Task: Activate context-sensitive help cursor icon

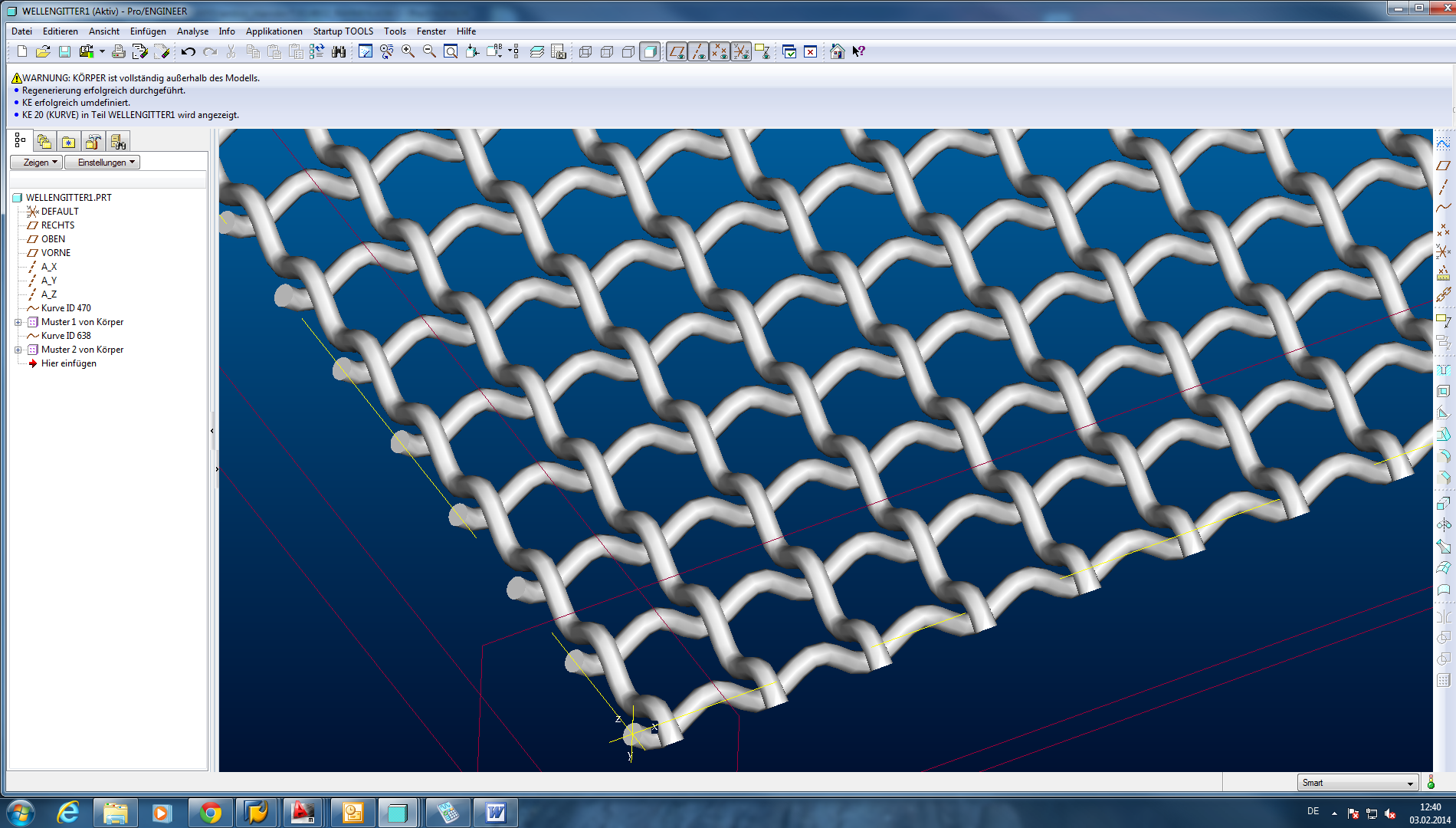Action: (x=858, y=51)
